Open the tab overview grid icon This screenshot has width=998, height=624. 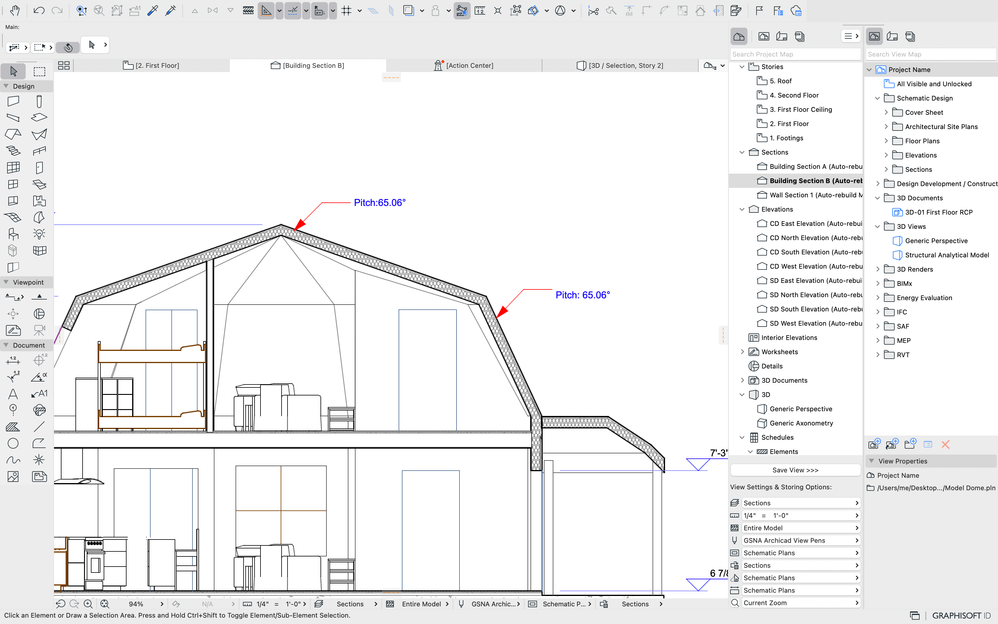coord(63,65)
